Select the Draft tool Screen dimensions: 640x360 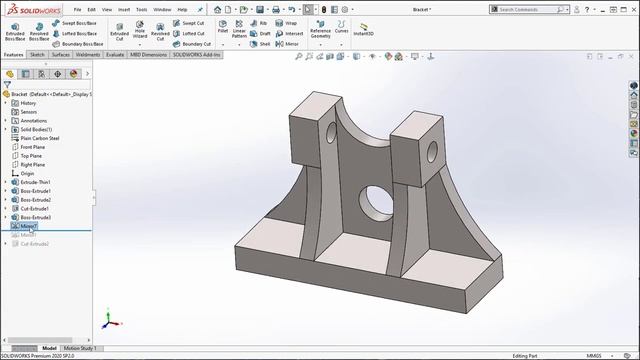click(x=260, y=33)
